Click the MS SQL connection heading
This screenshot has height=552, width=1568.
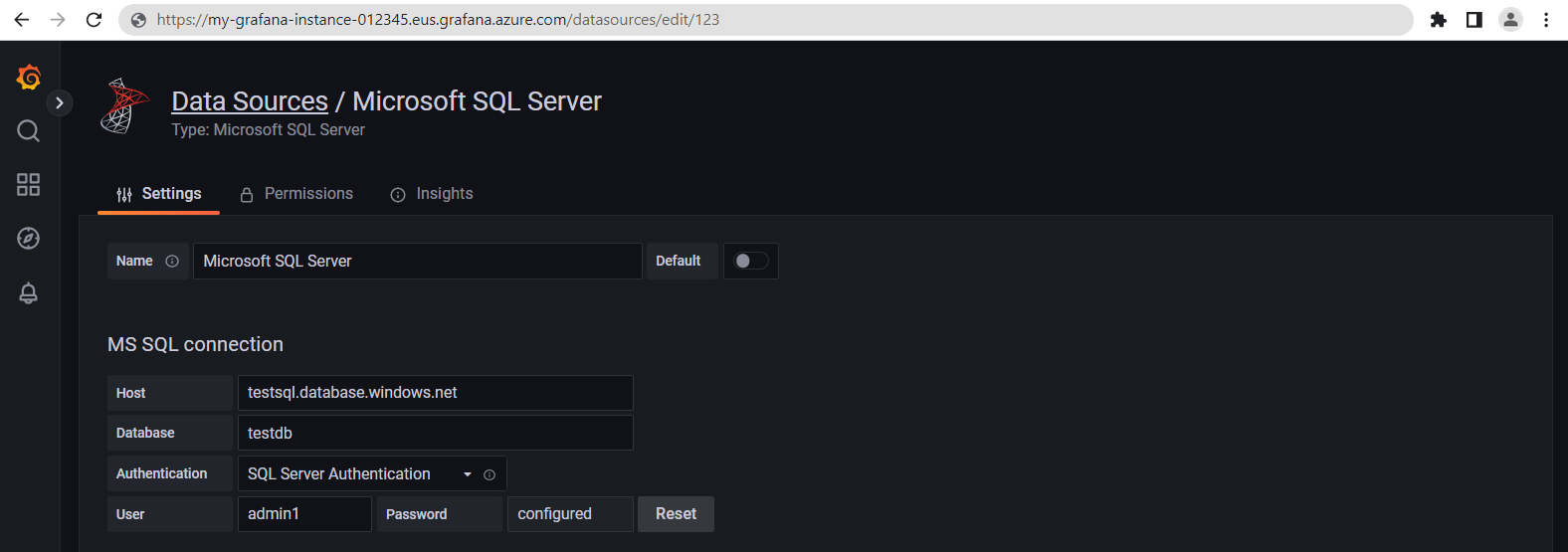(195, 344)
